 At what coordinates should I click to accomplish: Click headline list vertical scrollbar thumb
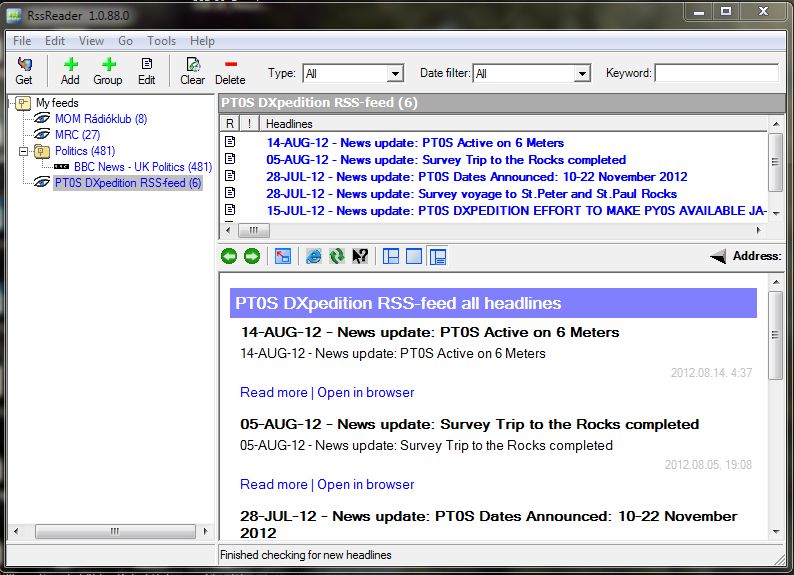click(776, 162)
